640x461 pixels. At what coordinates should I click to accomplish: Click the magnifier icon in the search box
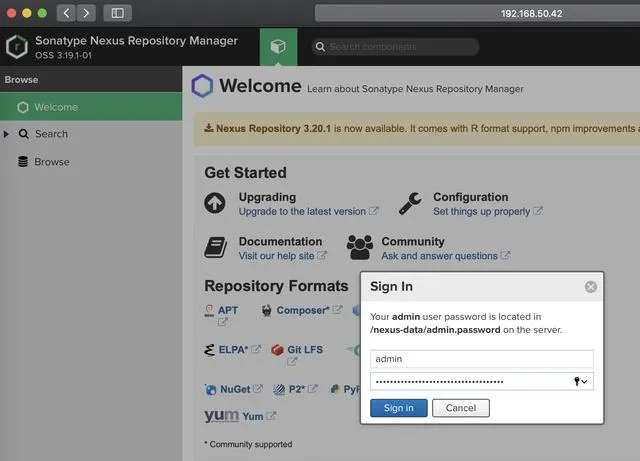pyautogui.click(x=320, y=47)
